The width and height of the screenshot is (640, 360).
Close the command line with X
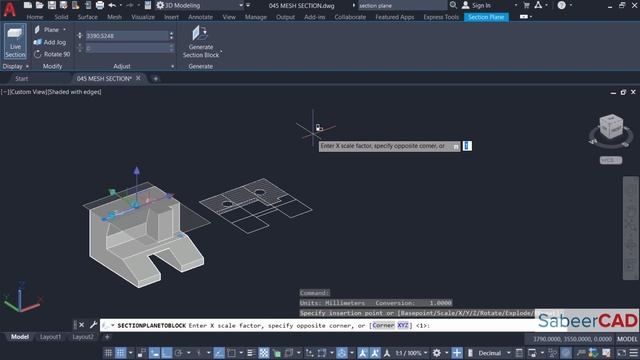[82, 325]
